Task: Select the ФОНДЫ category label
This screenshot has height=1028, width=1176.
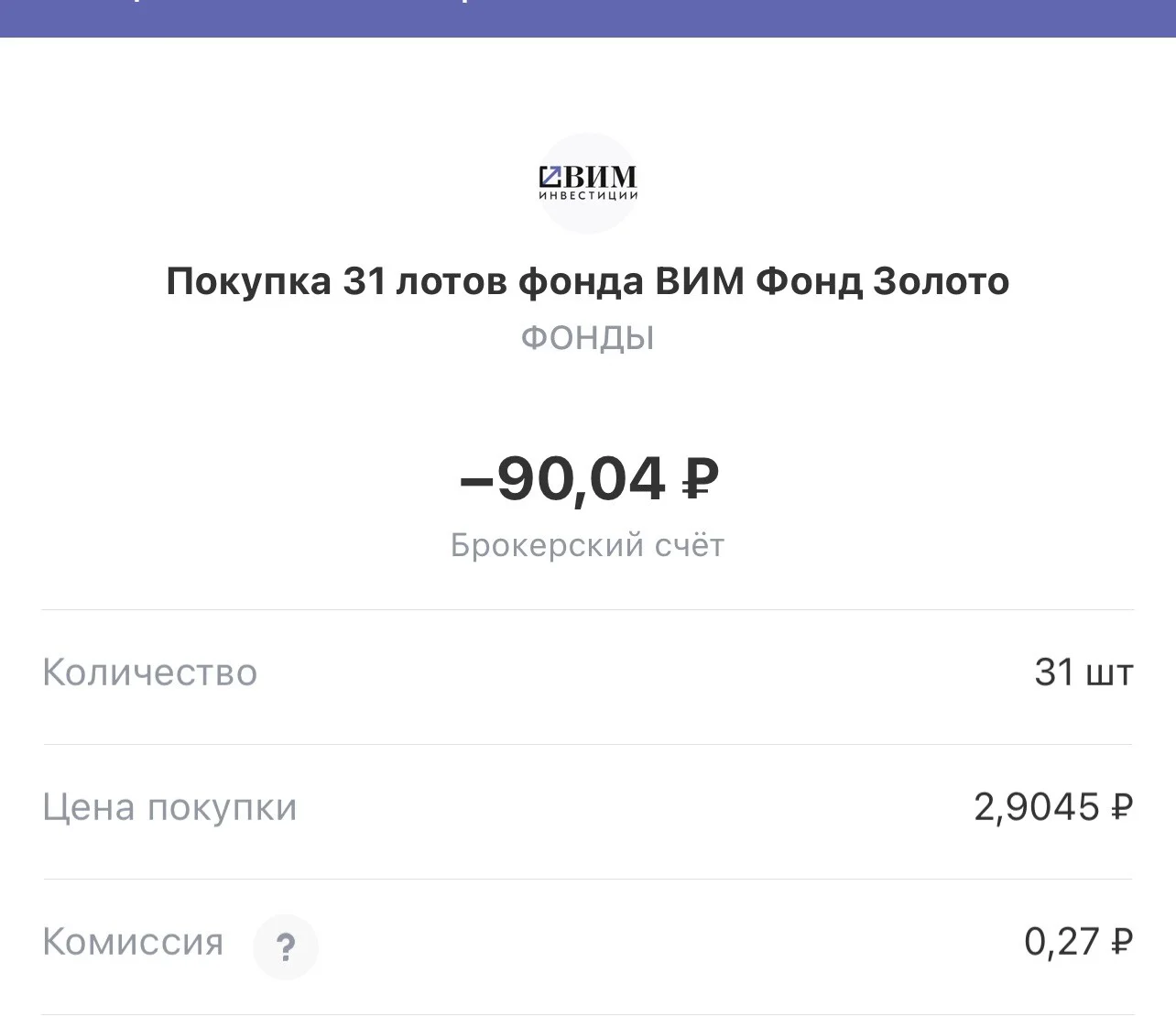Action: [x=587, y=338]
